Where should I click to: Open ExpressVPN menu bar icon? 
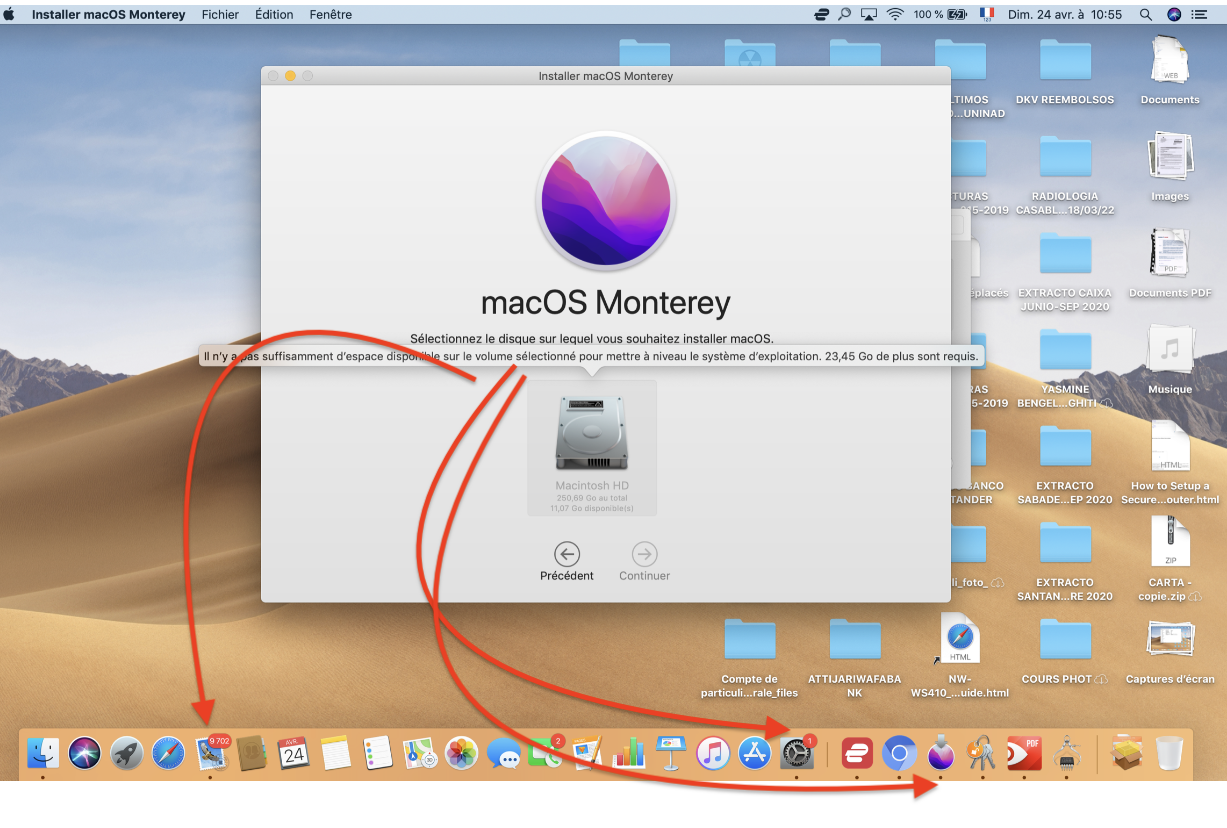822,14
